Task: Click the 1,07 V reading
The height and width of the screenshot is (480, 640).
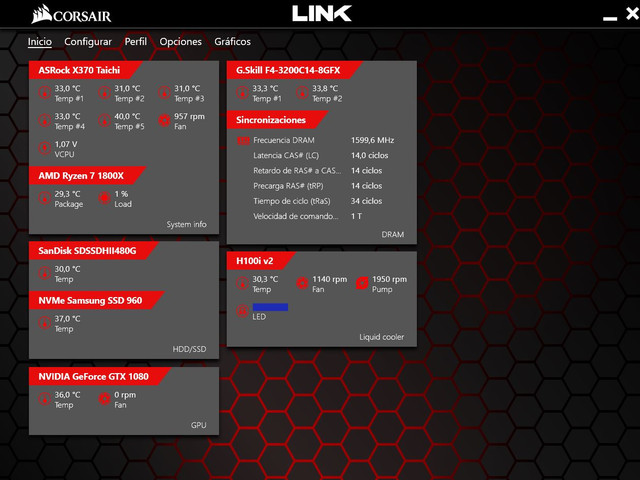Action: point(66,144)
